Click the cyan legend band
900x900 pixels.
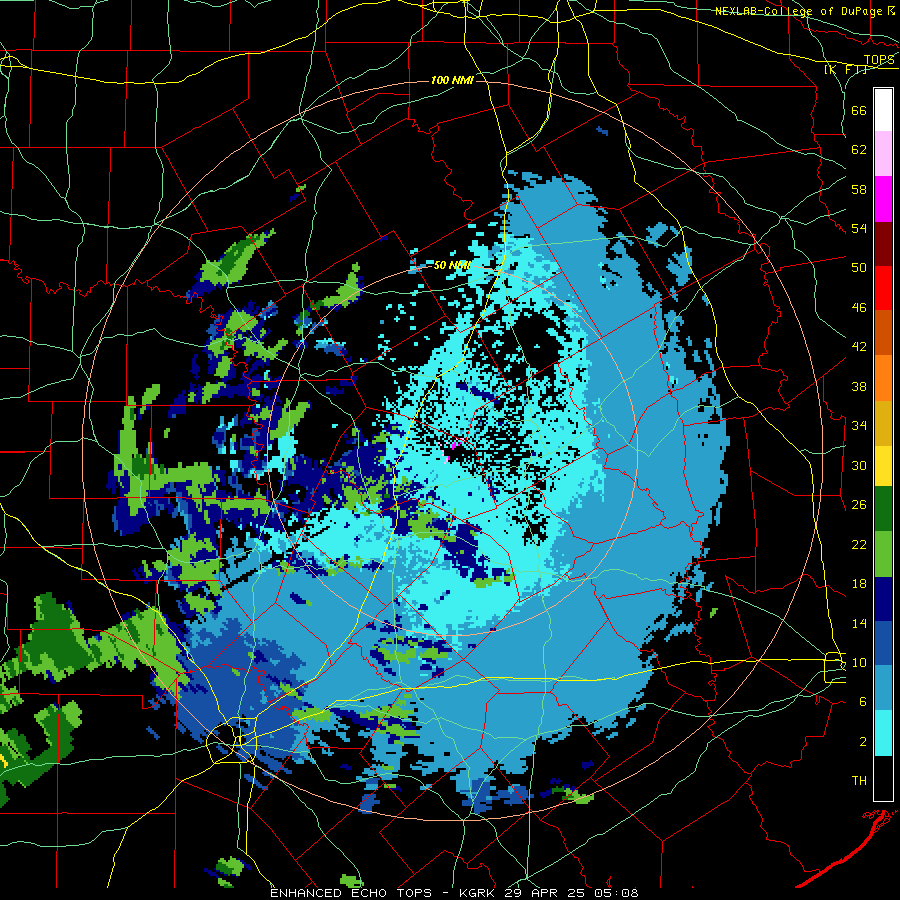[x=883, y=733]
